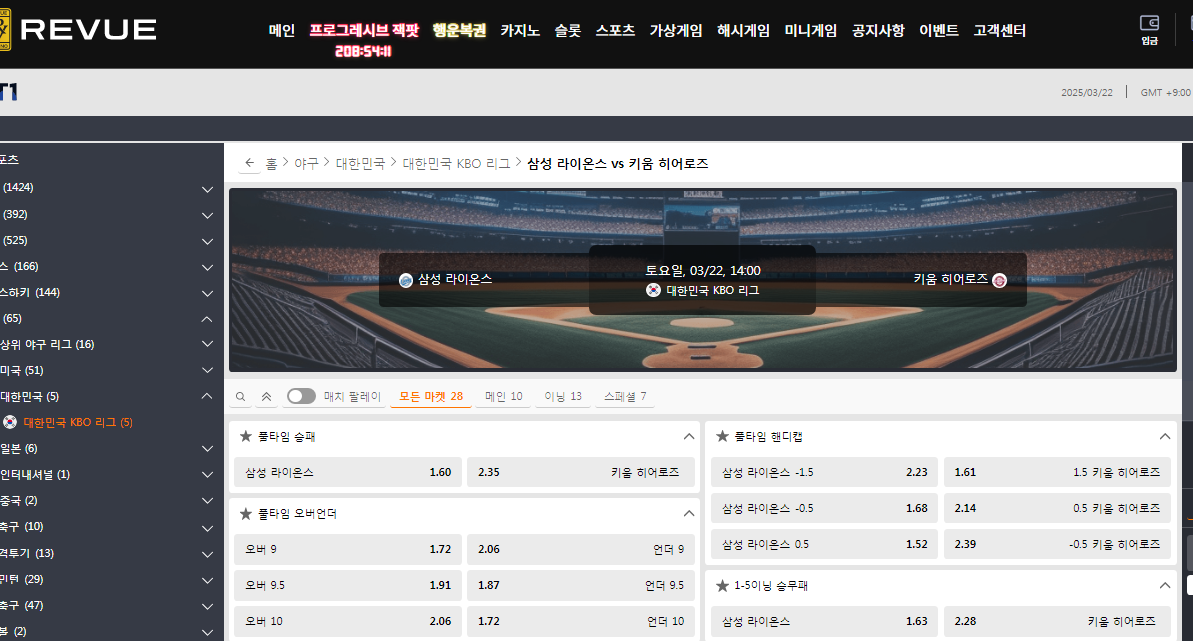Open the 카지노 menu item

520,31
